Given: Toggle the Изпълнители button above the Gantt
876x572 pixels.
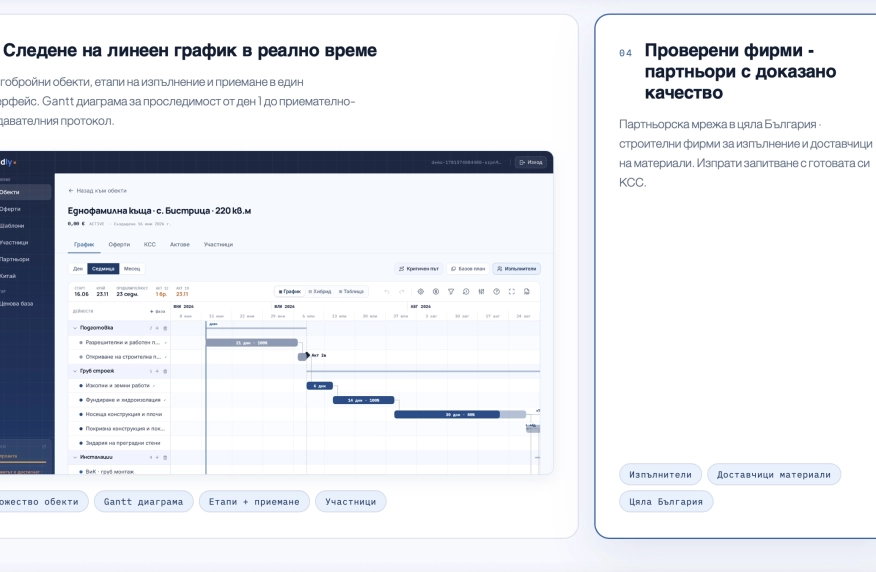Looking at the screenshot, I should pyautogui.click(x=516, y=269).
